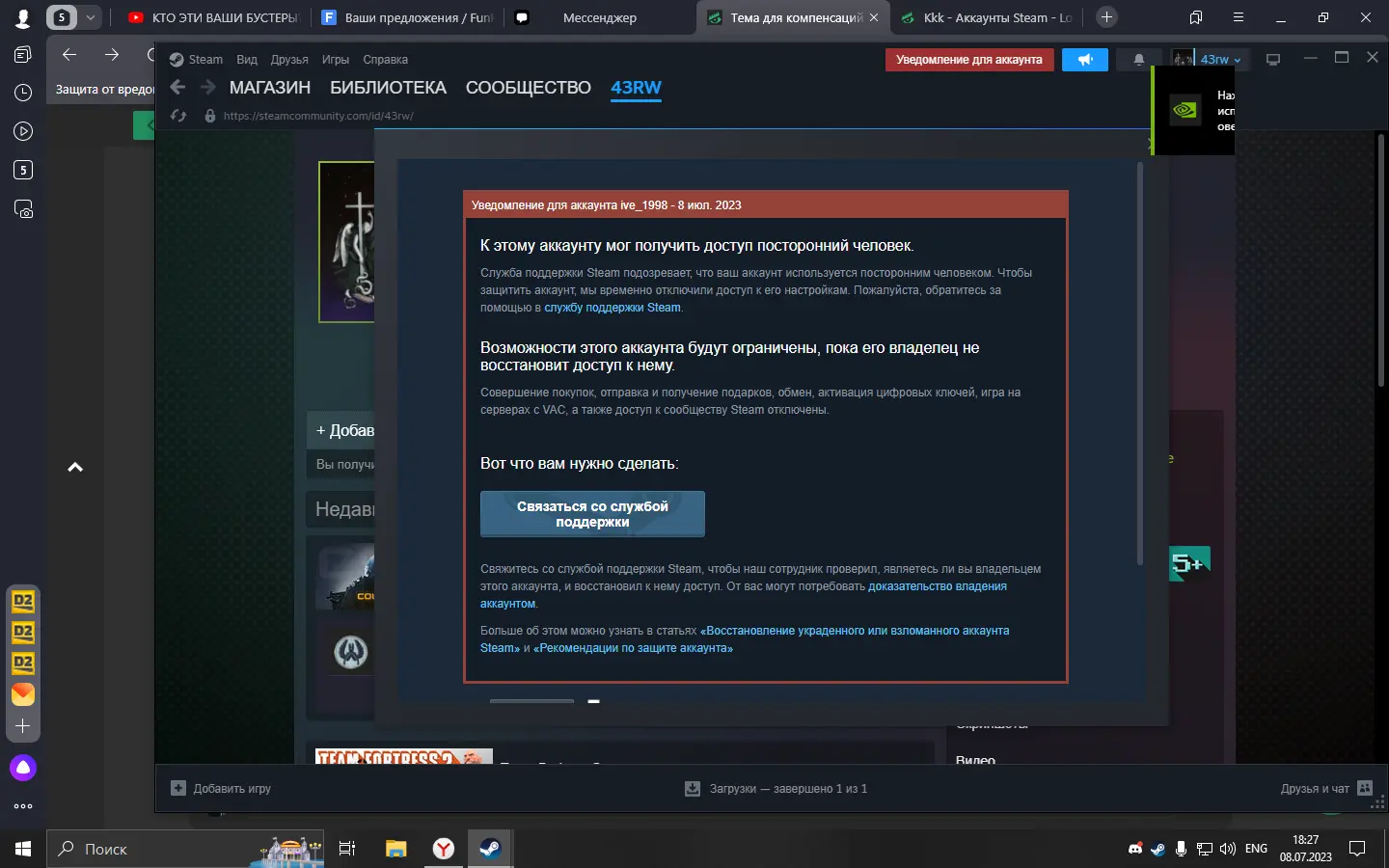Click the three-dots more icon in browser sidebar
Viewport: 1389px width, 868px height.
[23, 806]
